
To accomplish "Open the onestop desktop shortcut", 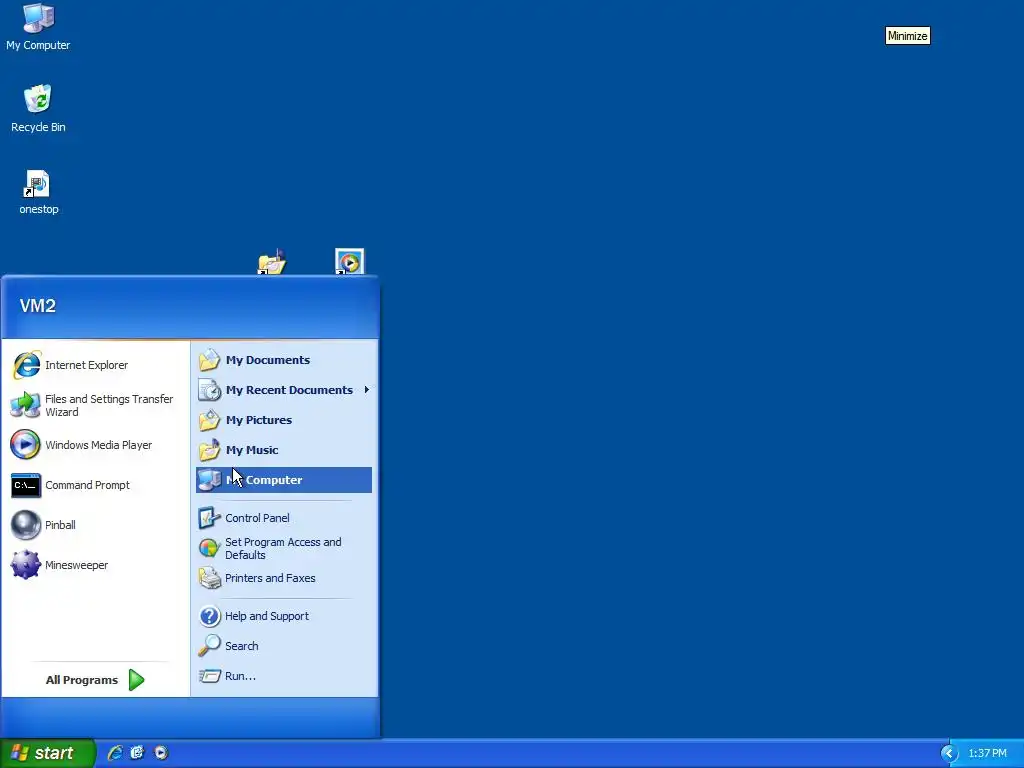I will [38, 192].
